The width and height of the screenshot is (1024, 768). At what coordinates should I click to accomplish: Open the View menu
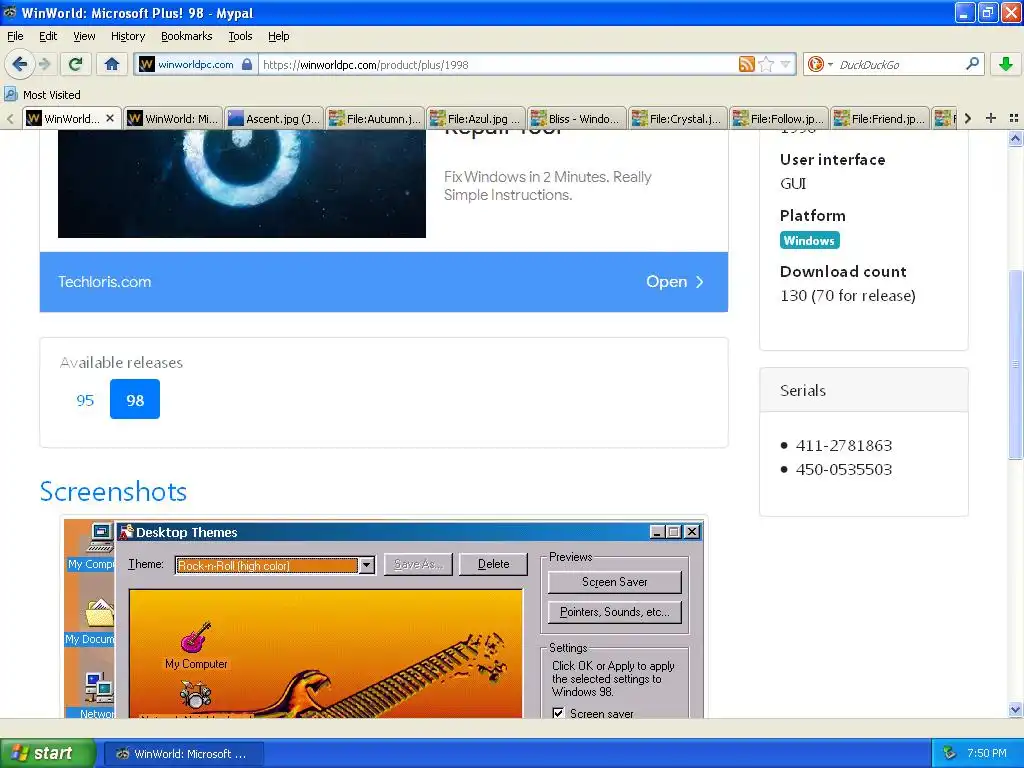click(84, 36)
